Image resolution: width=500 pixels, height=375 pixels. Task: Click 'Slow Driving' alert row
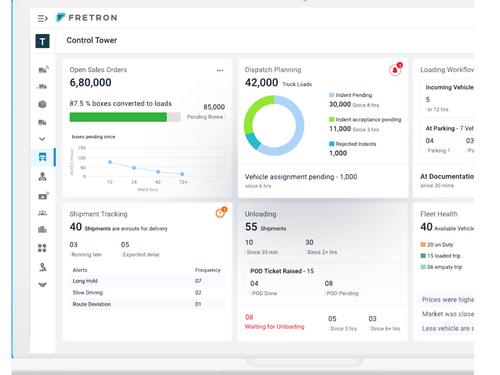coord(147,292)
